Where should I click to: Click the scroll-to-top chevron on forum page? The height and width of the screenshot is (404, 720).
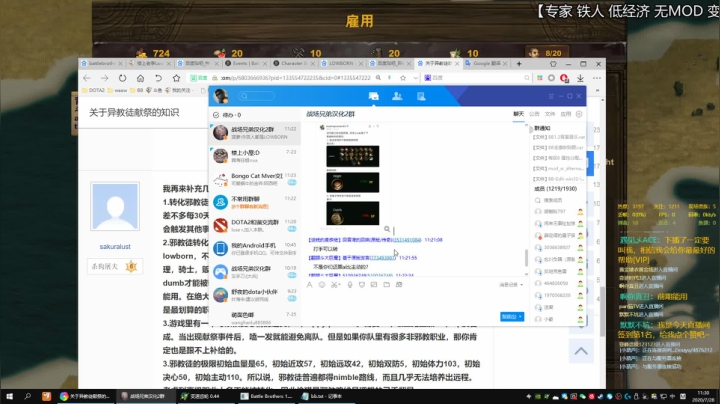tap(581, 352)
